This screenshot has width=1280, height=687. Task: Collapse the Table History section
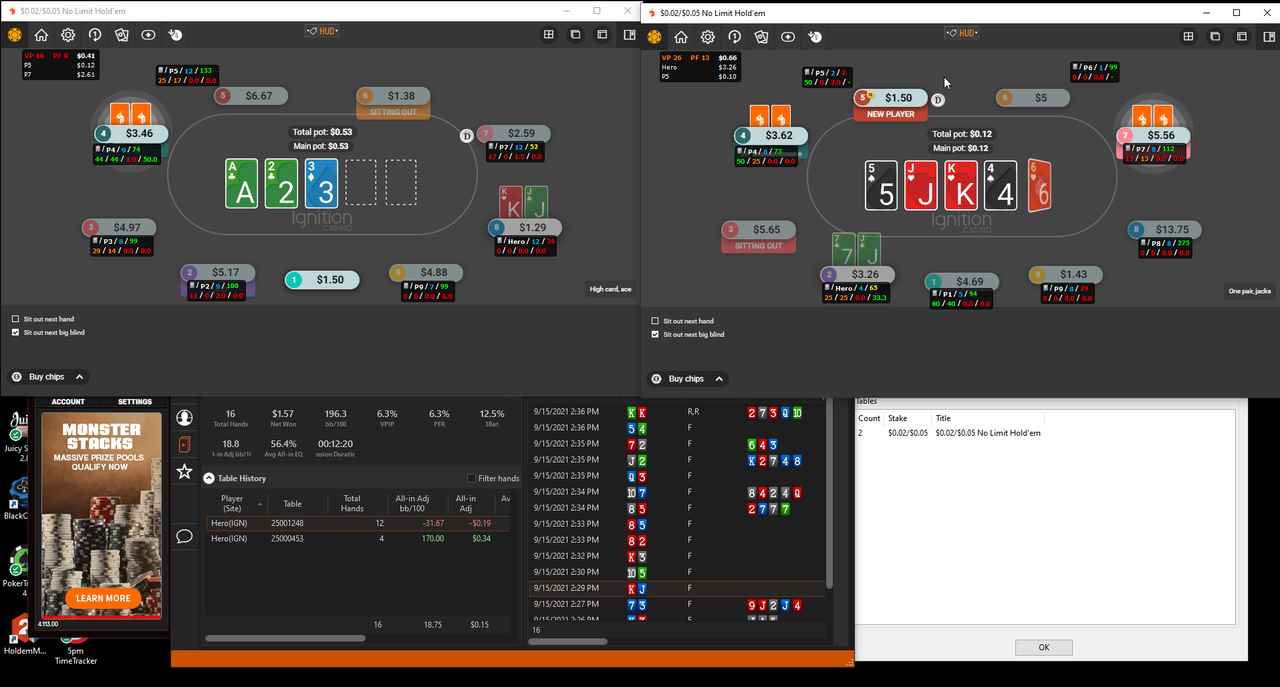pyautogui.click(x=209, y=478)
